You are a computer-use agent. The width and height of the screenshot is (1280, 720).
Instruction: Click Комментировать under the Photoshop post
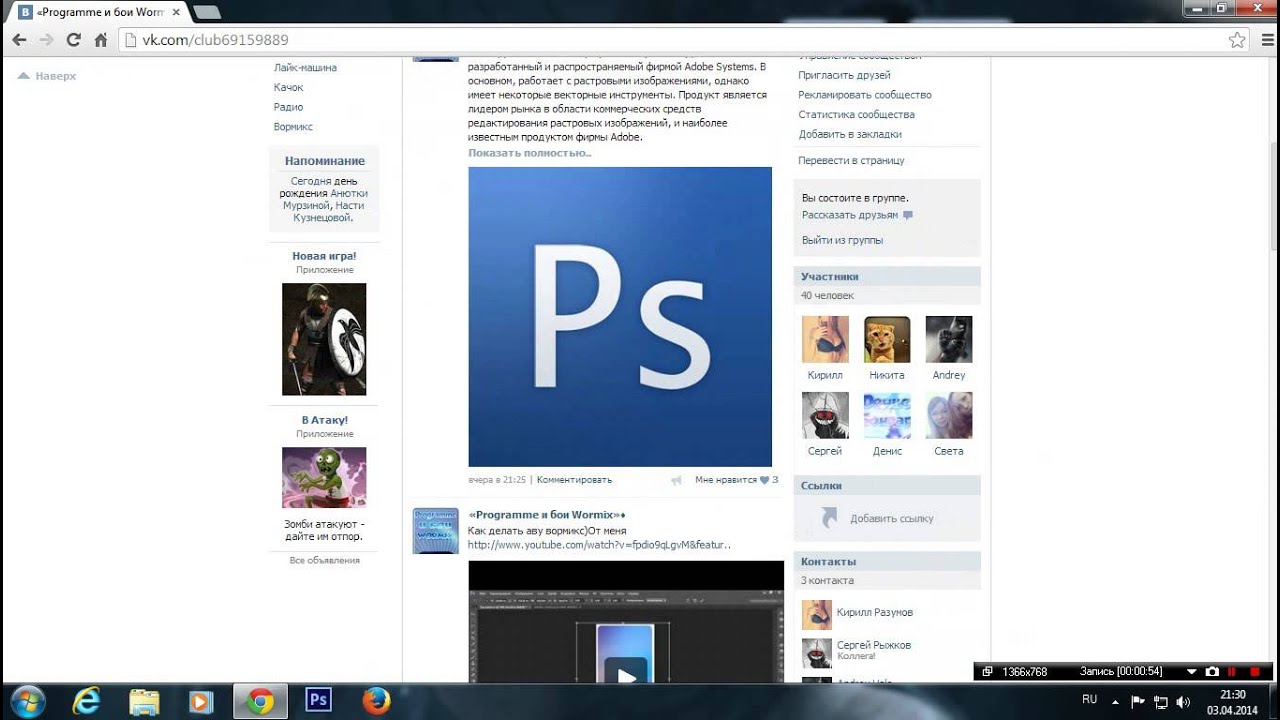[x=574, y=480]
